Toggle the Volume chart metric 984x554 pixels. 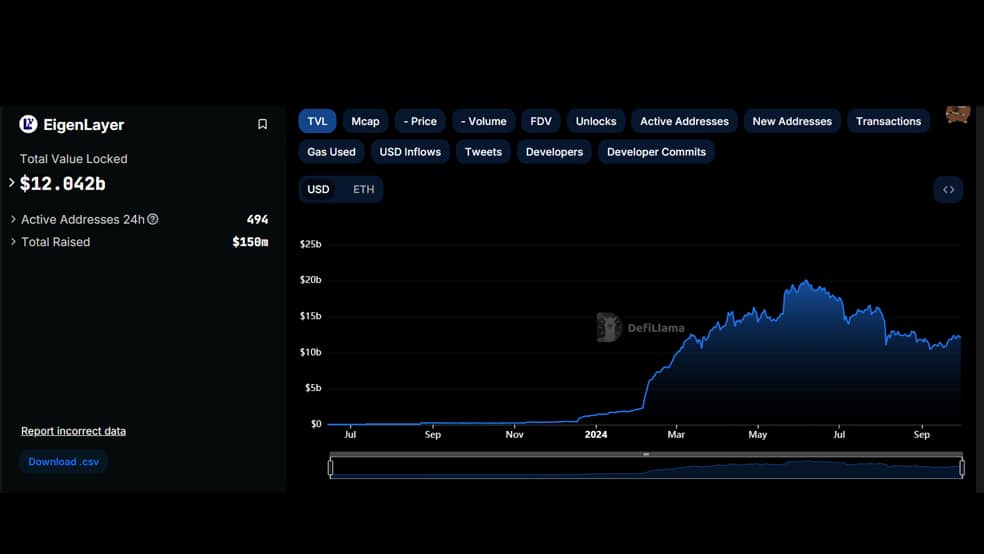click(483, 121)
